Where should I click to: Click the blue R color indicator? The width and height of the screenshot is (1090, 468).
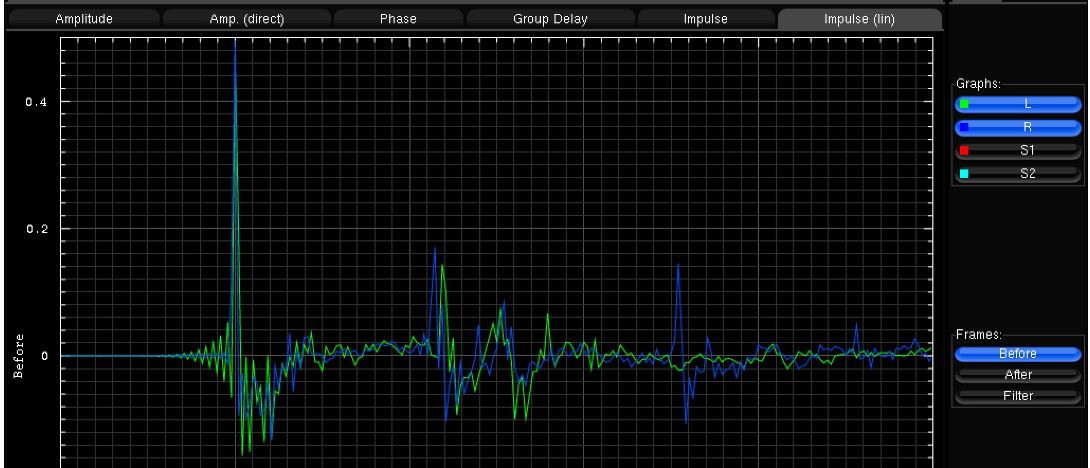pyautogui.click(x=964, y=127)
